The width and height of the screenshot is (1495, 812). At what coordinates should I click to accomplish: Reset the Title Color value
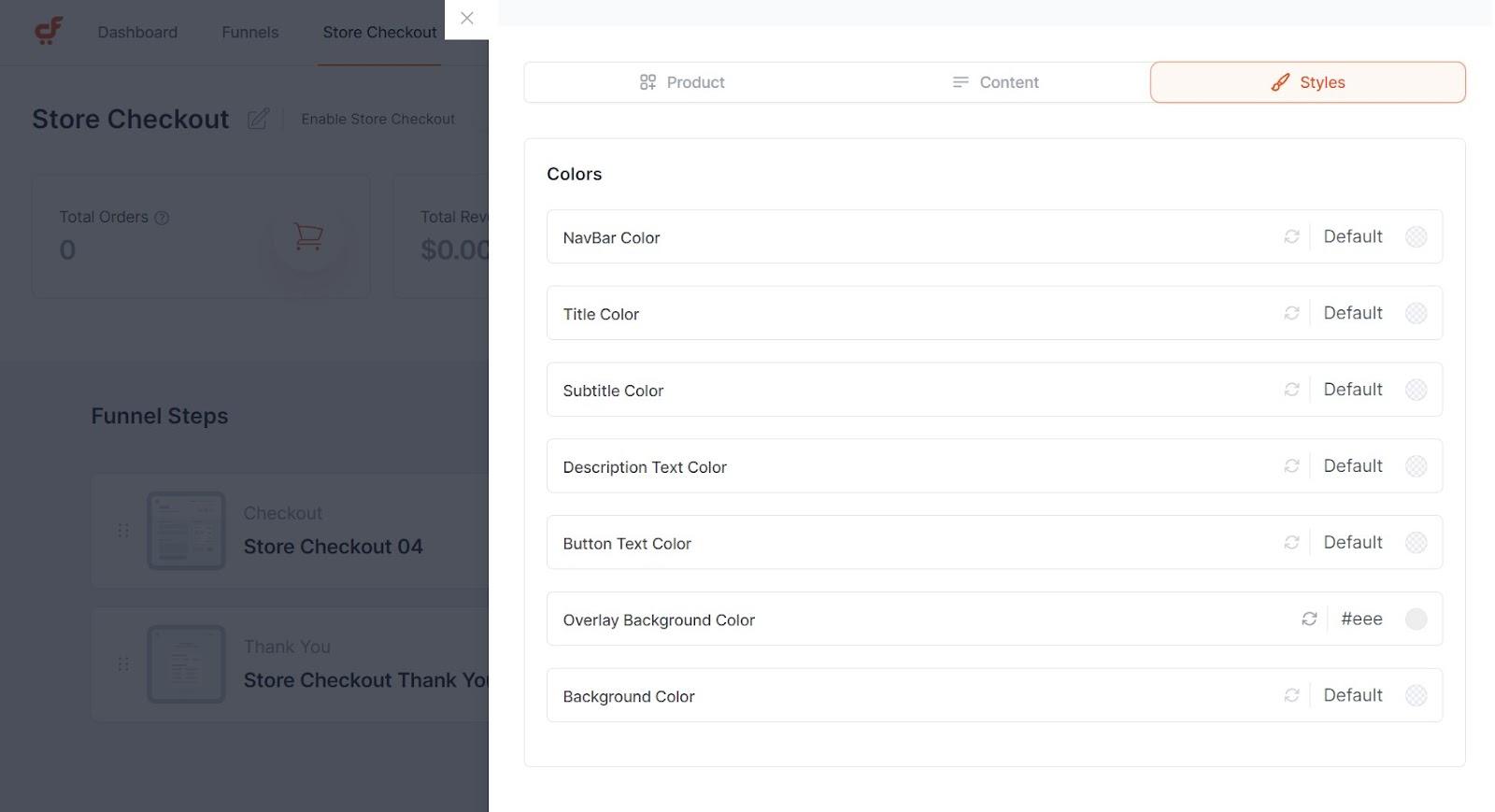[x=1291, y=313]
